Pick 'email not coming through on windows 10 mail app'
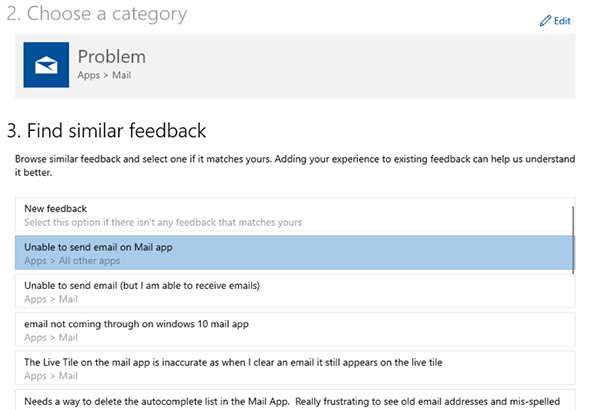 (136, 323)
